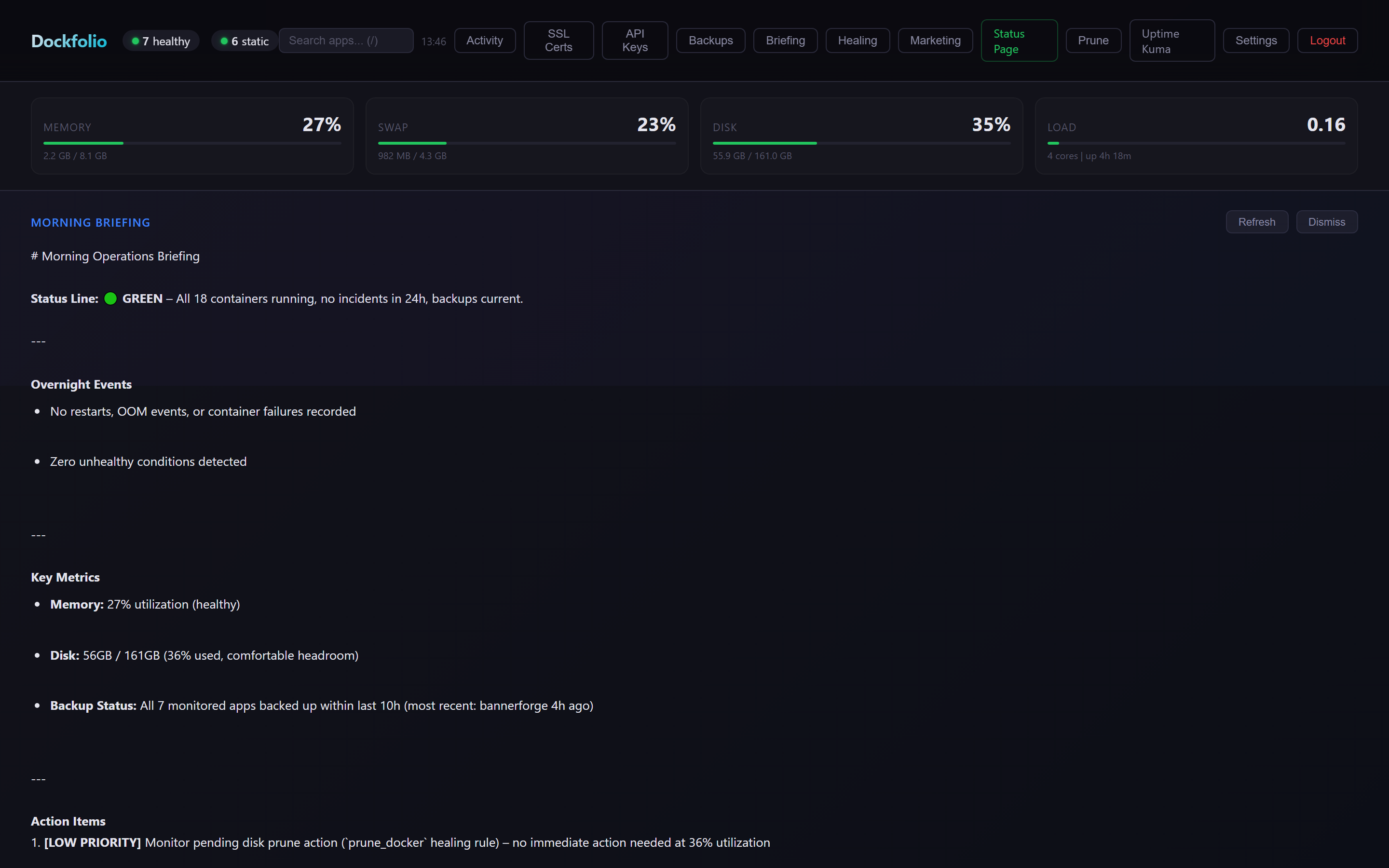Click the green GREEN status circle
Viewport: 1389px width, 868px height.
point(111,298)
